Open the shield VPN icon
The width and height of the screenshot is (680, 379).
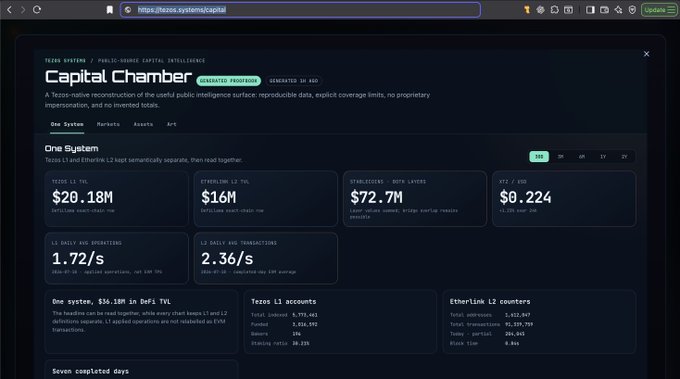632,10
